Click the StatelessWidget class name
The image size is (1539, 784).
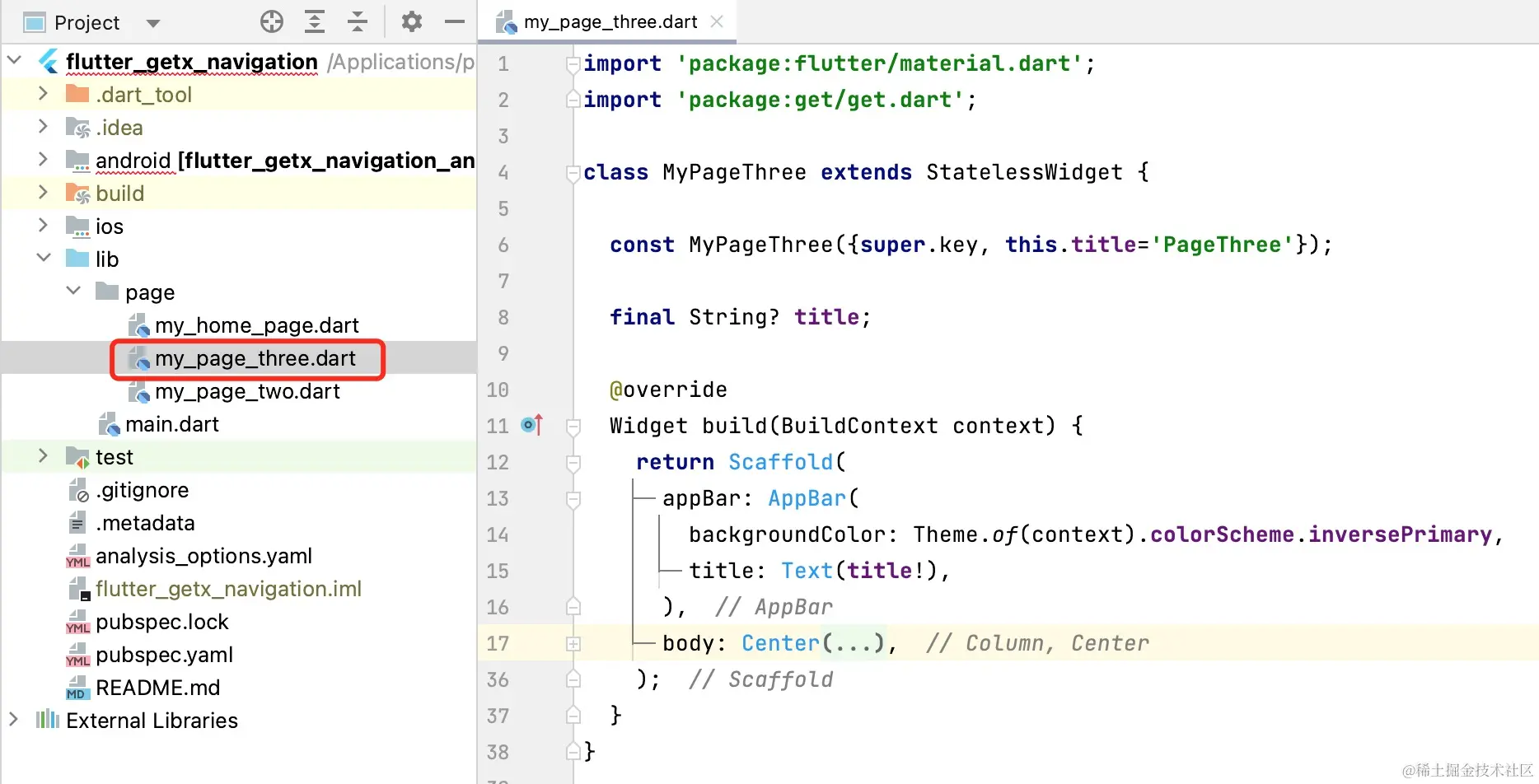click(1024, 171)
